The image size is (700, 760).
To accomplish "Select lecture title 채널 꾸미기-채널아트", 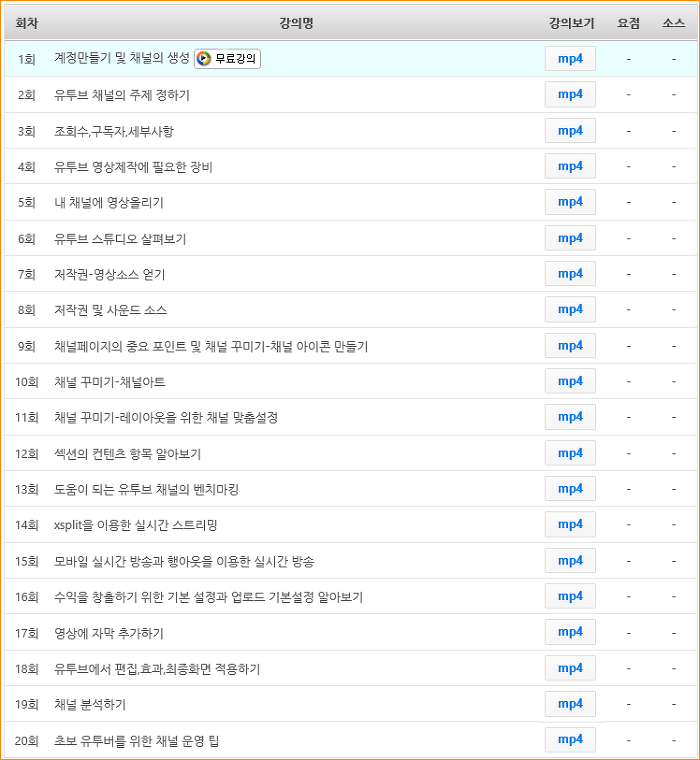I will coord(110,382).
